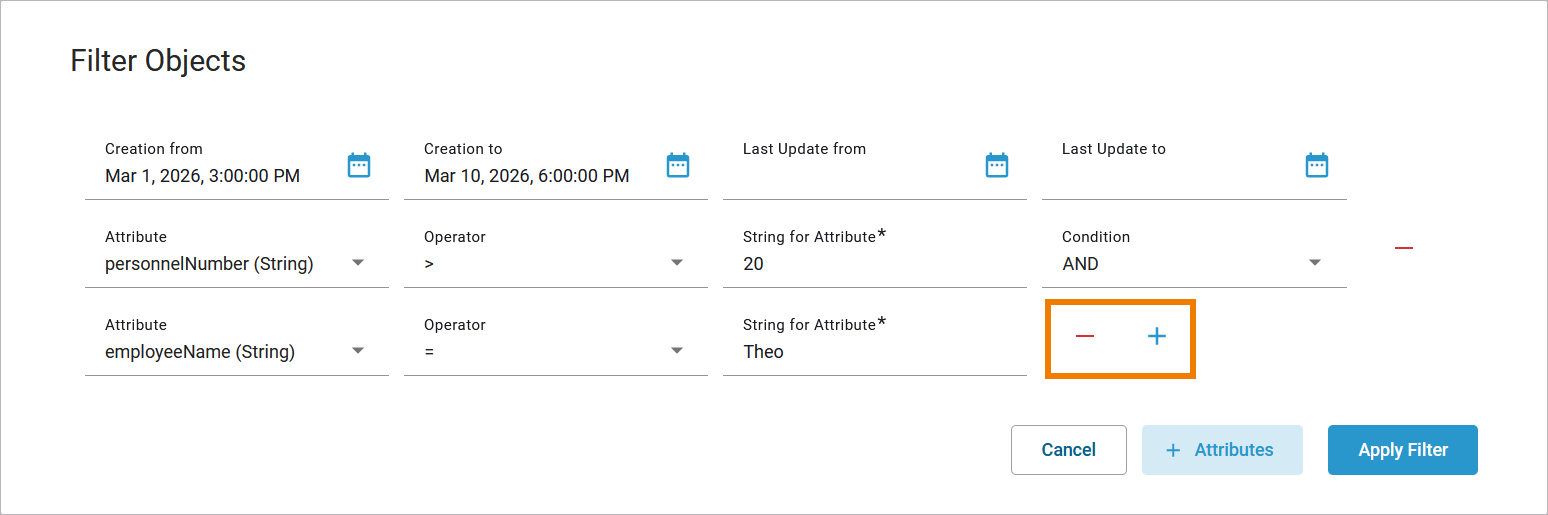Expand the personnelNumber Attribute dropdown

pos(358,263)
